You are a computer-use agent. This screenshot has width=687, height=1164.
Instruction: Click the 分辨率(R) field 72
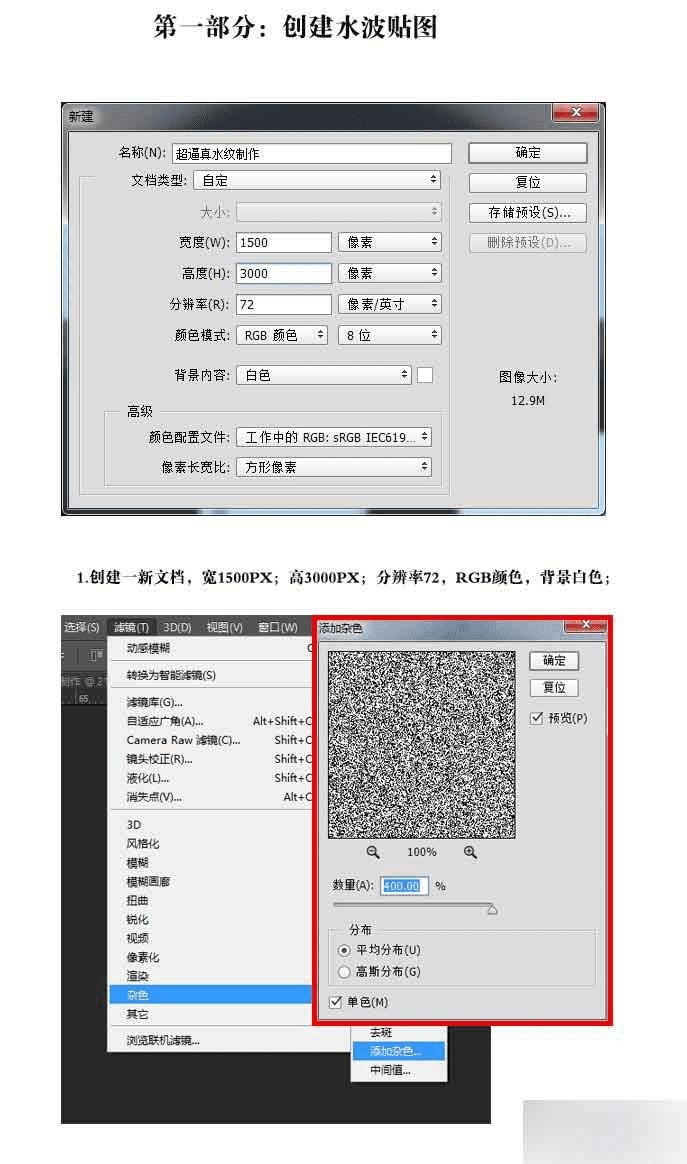click(x=284, y=304)
